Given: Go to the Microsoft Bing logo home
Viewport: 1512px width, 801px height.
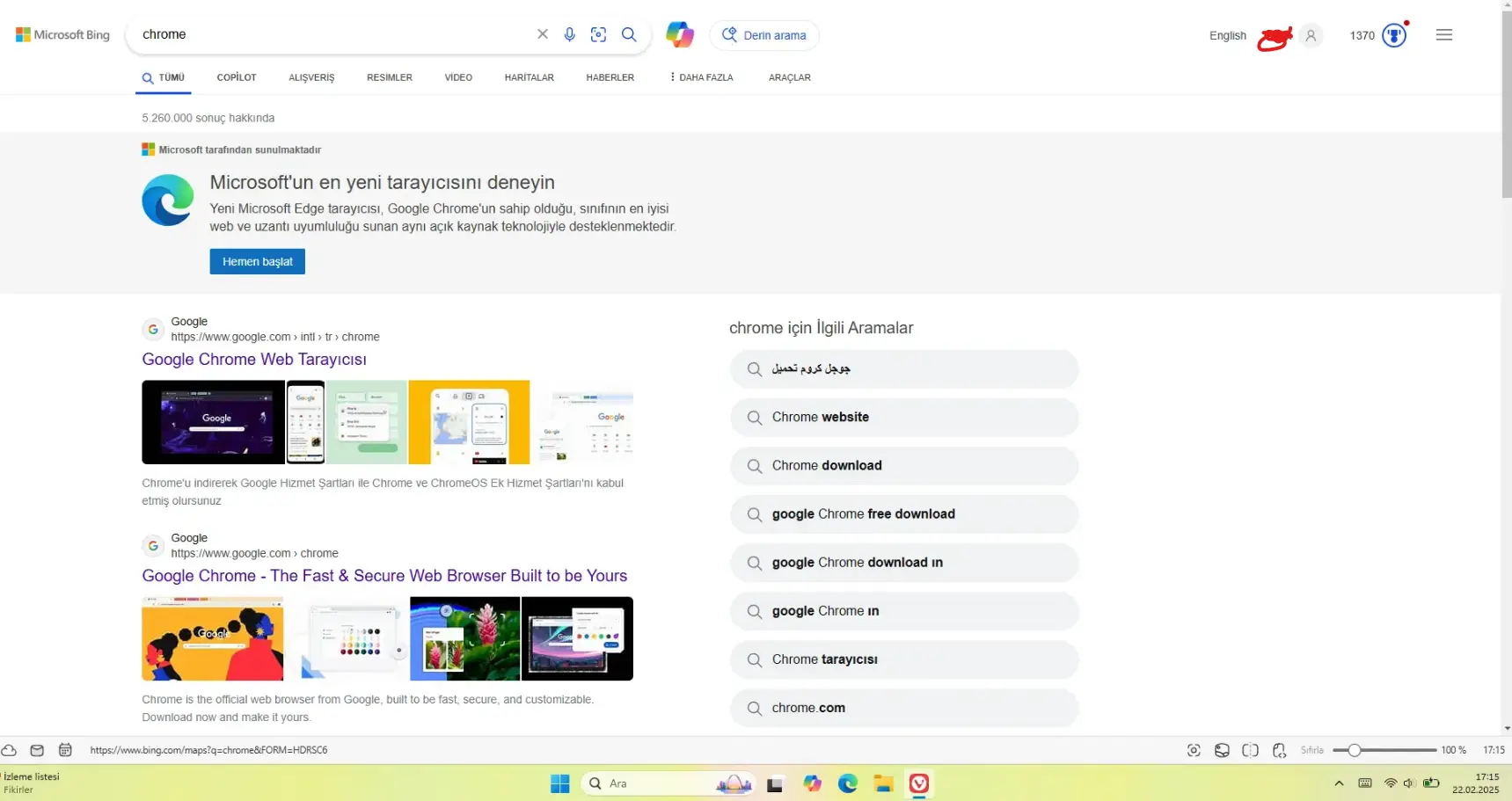Looking at the screenshot, I should click(x=63, y=35).
